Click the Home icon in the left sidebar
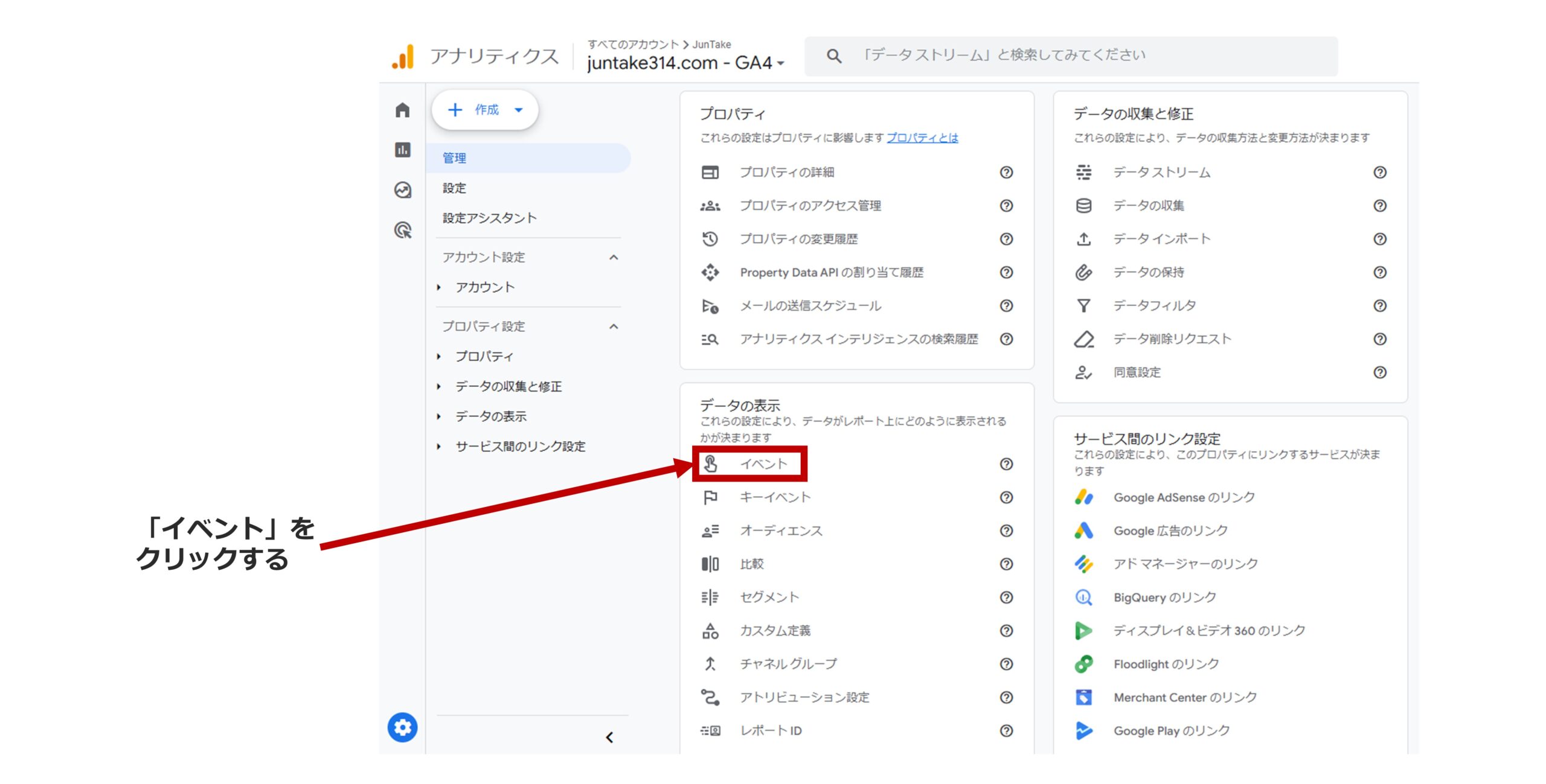The height and width of the screenshot is (784, 1546). coord(402,110)
